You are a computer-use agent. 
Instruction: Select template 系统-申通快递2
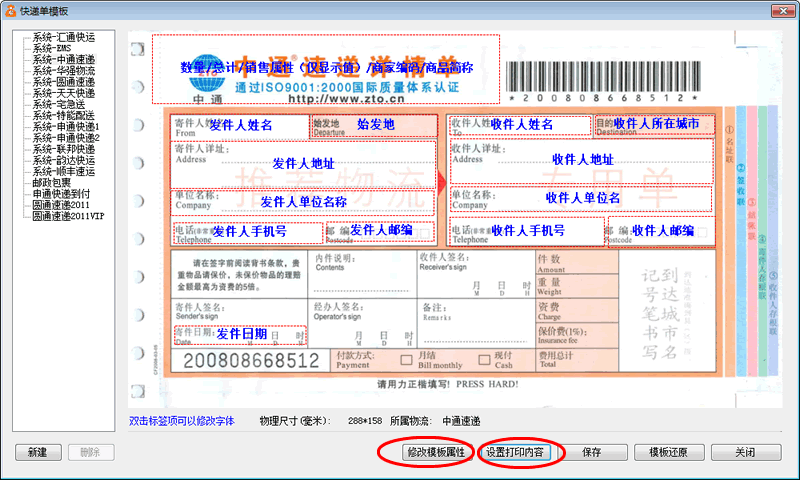tap(66, 138)
